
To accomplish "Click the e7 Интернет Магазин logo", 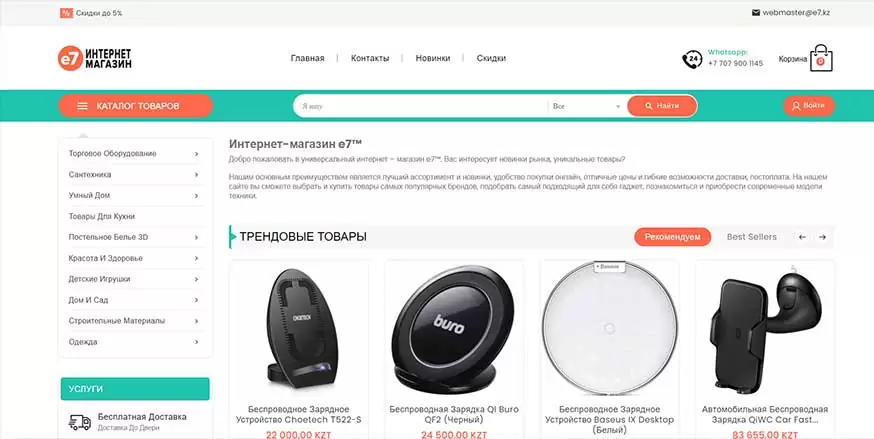I will pyautogui.click(x=95, y=58).
